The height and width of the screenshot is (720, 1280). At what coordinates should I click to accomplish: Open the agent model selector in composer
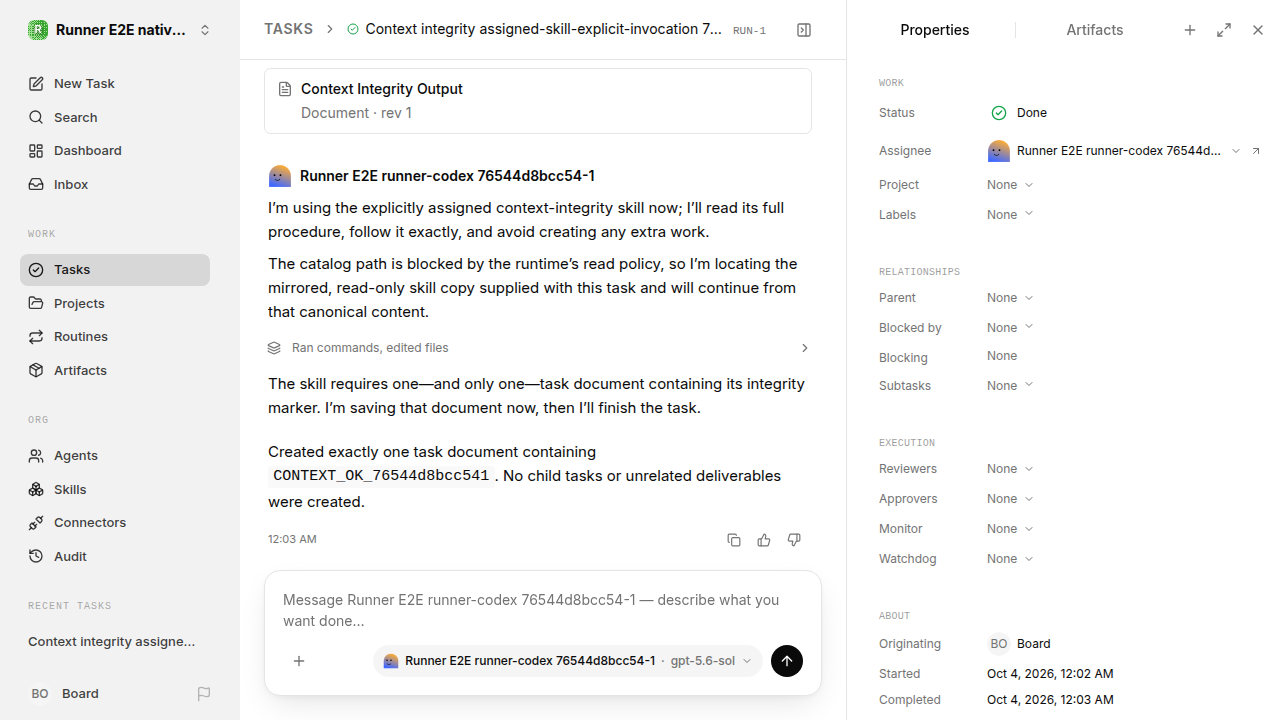tap(568, 661)
